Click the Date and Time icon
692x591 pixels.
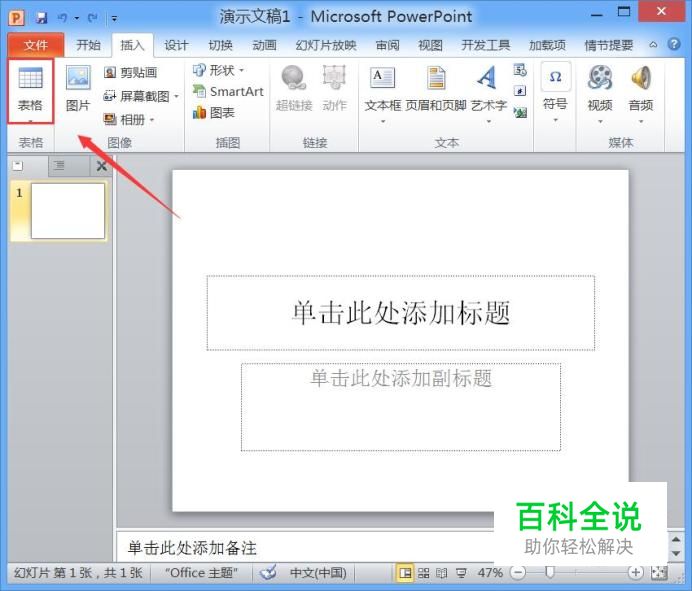[x=520, y=70]
